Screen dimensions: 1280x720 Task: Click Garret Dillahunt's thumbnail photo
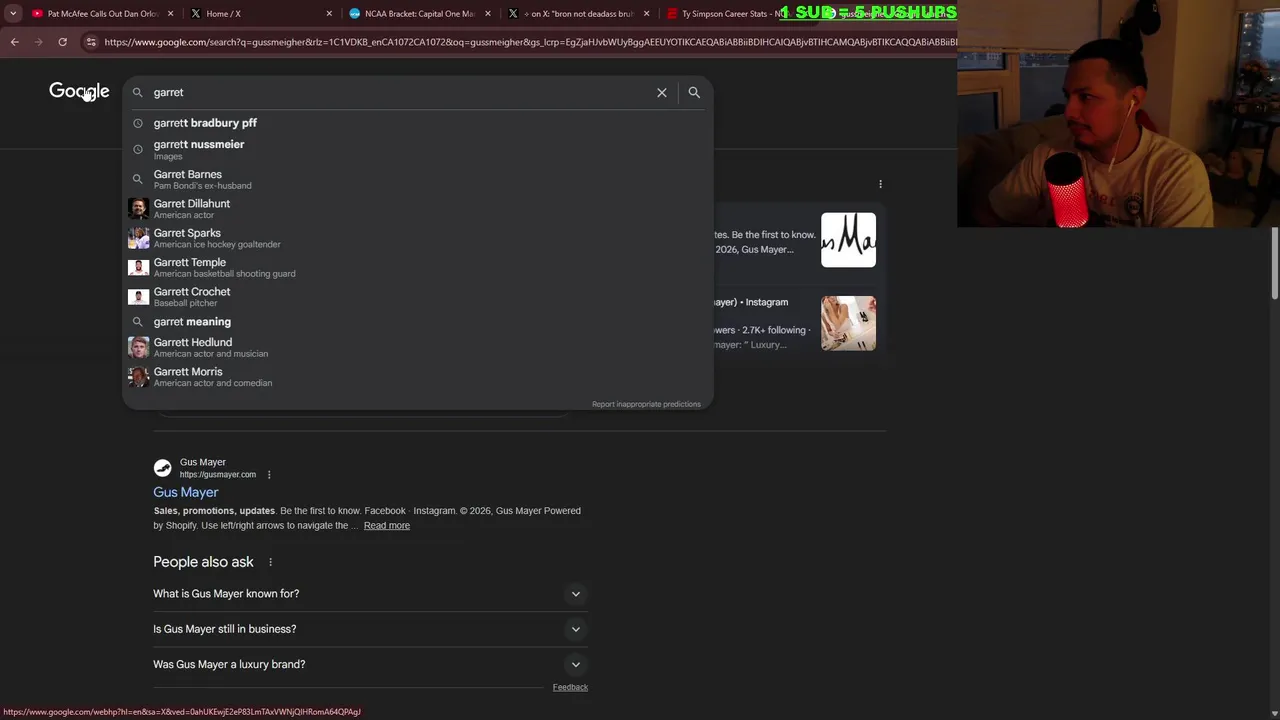click(x=138, y=208)
